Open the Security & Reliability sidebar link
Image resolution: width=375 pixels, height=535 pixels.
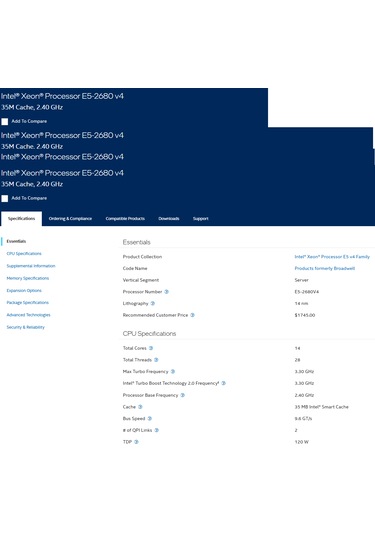click(x=26, y=327)
